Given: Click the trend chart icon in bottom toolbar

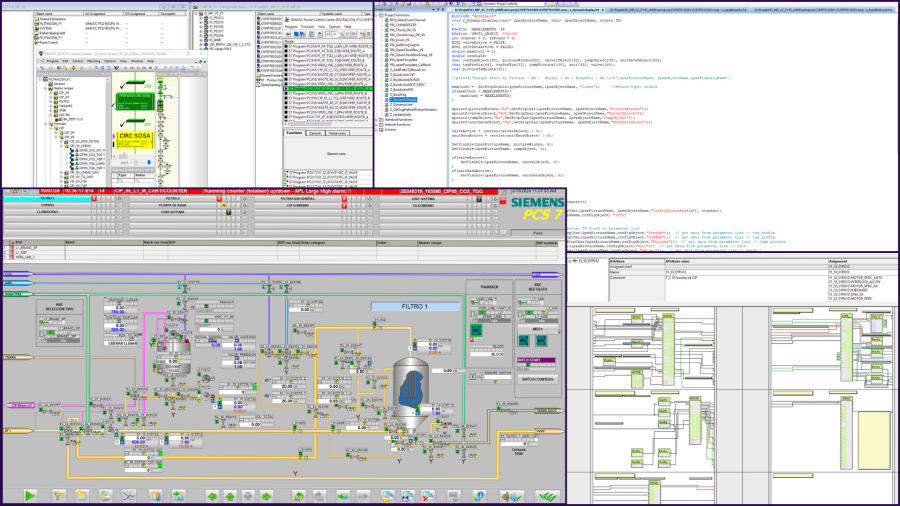Looking at the screenshot, I should (129, 495).
